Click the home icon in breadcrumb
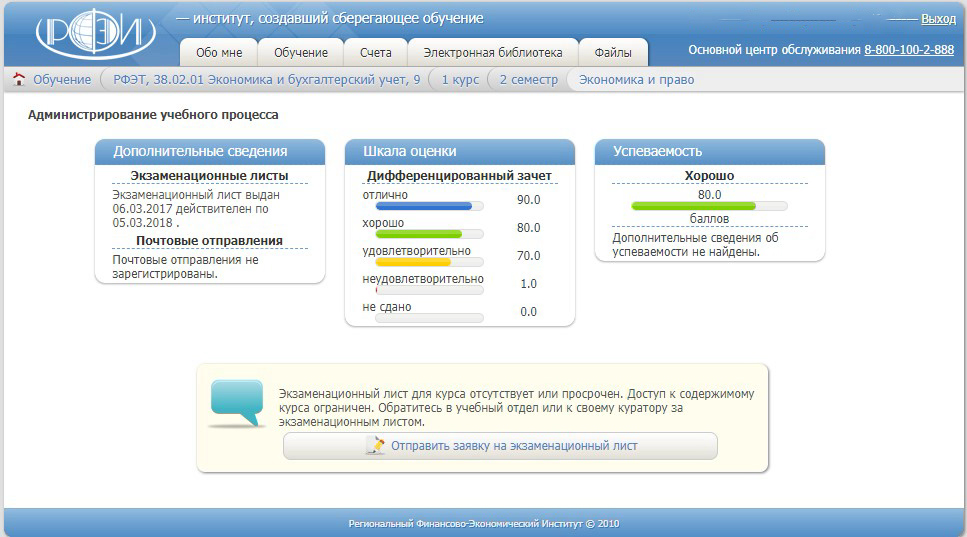This screenshot has width=967, height=537. pyautogui.click(x=18, y=79)
